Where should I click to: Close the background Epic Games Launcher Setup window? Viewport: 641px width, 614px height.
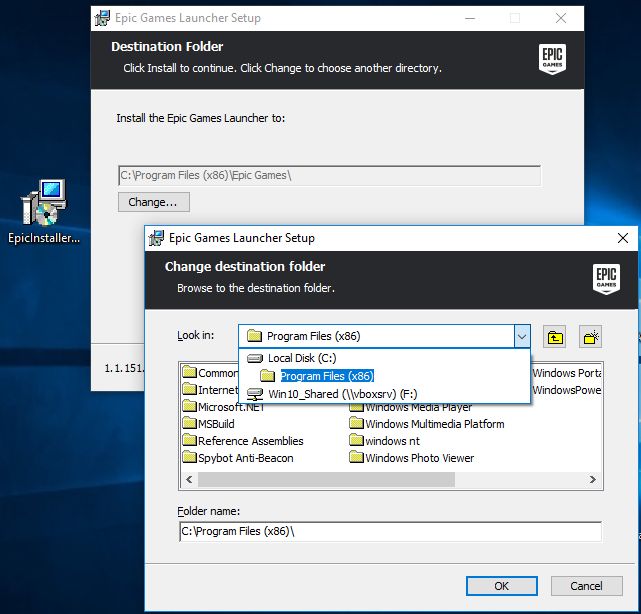click(x=561, y=18)
